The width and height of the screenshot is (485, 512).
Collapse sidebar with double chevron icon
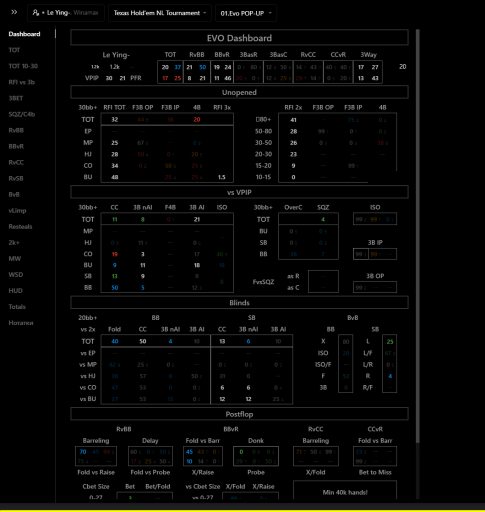pyautogui.click(x=14, y=12)
